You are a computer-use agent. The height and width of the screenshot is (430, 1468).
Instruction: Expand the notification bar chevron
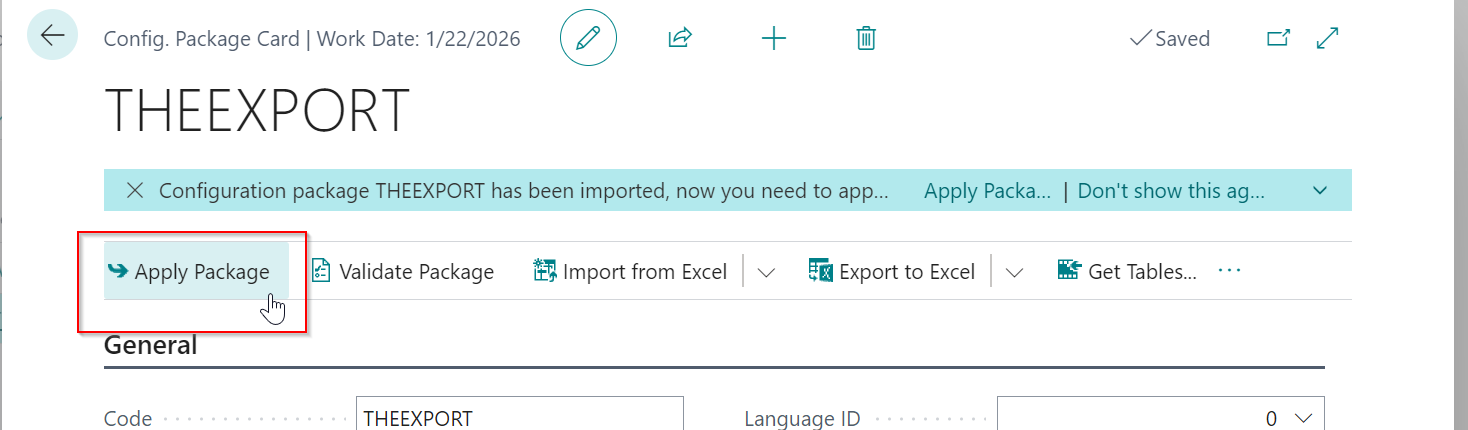point(1320,190)
